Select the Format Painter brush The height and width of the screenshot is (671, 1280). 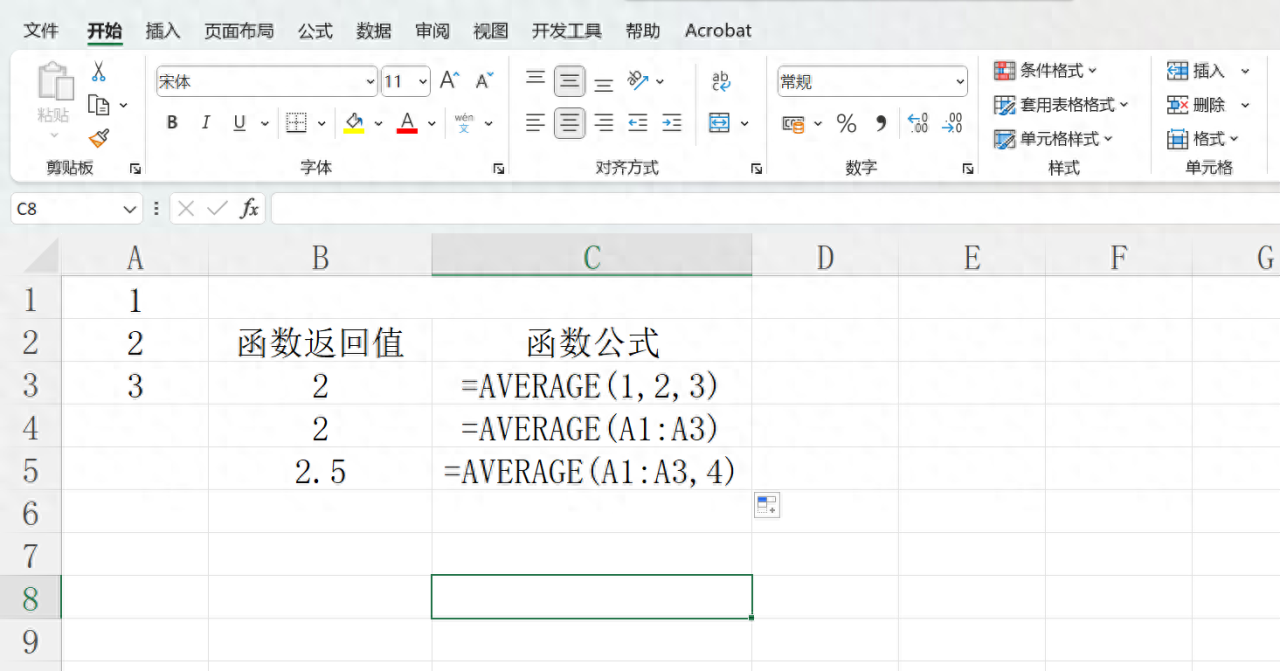pos(98,138)
